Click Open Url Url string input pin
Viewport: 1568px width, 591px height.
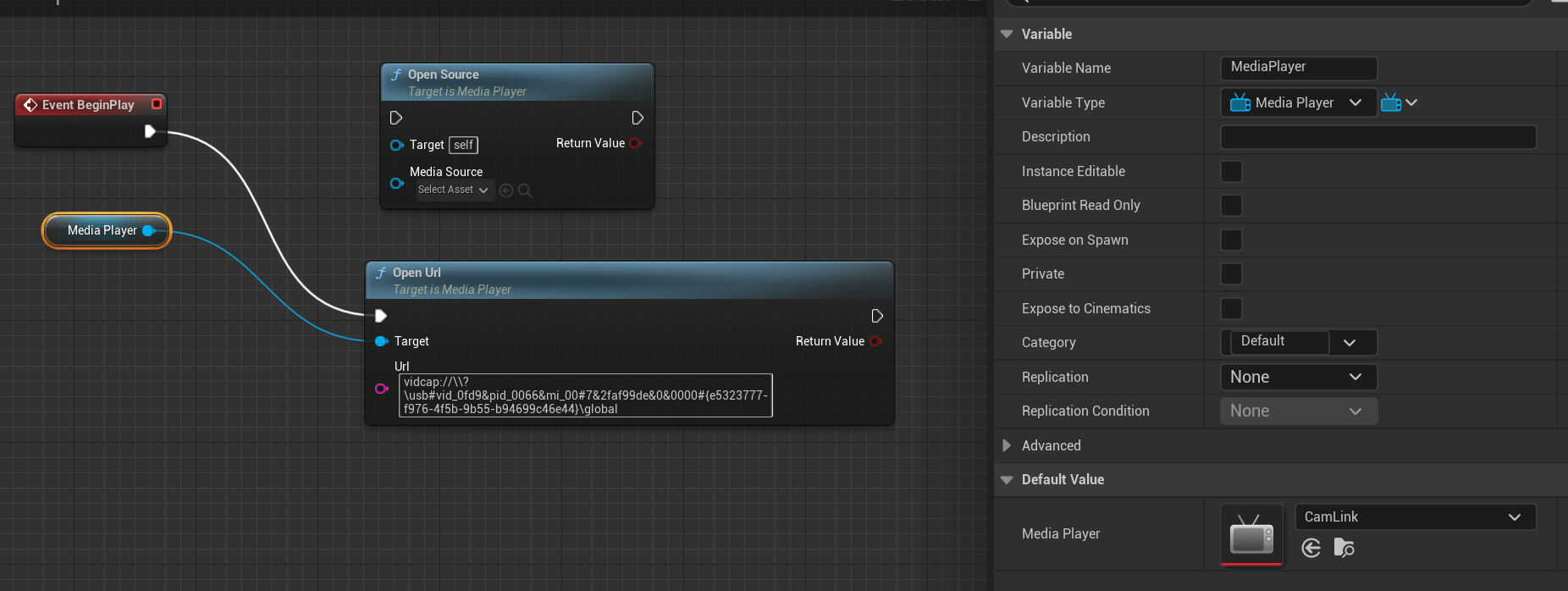381,389
